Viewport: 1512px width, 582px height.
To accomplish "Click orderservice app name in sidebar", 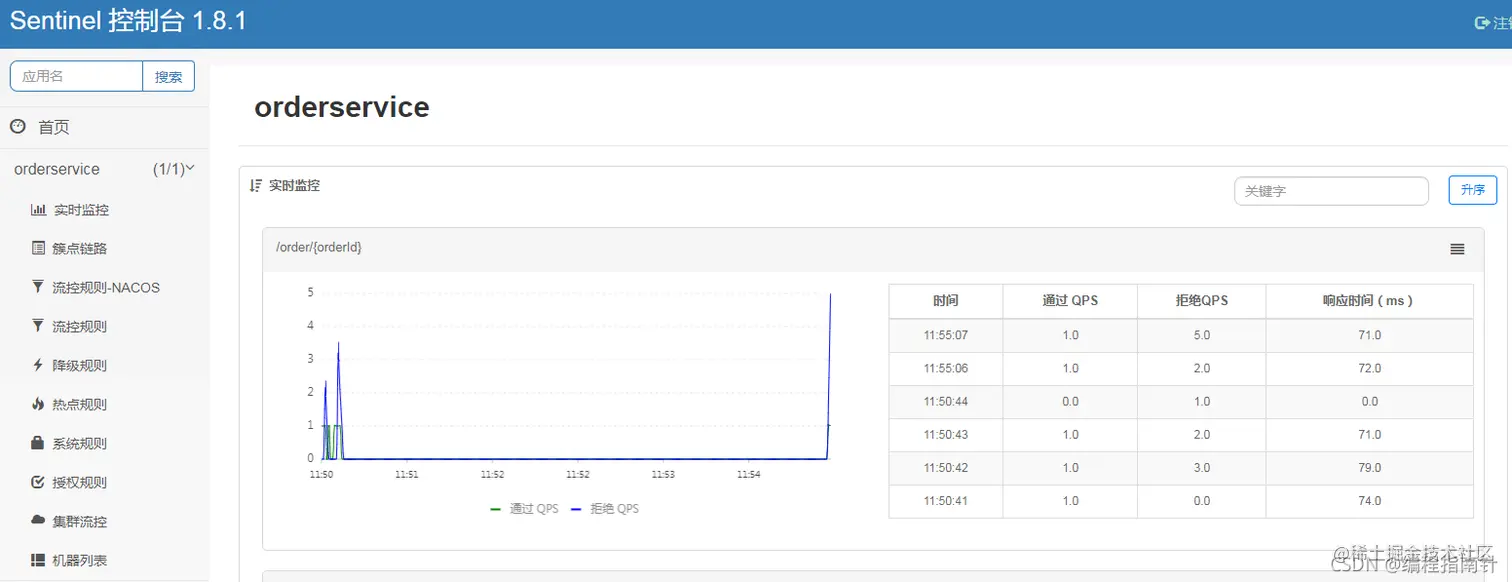I will click(57, 169).
